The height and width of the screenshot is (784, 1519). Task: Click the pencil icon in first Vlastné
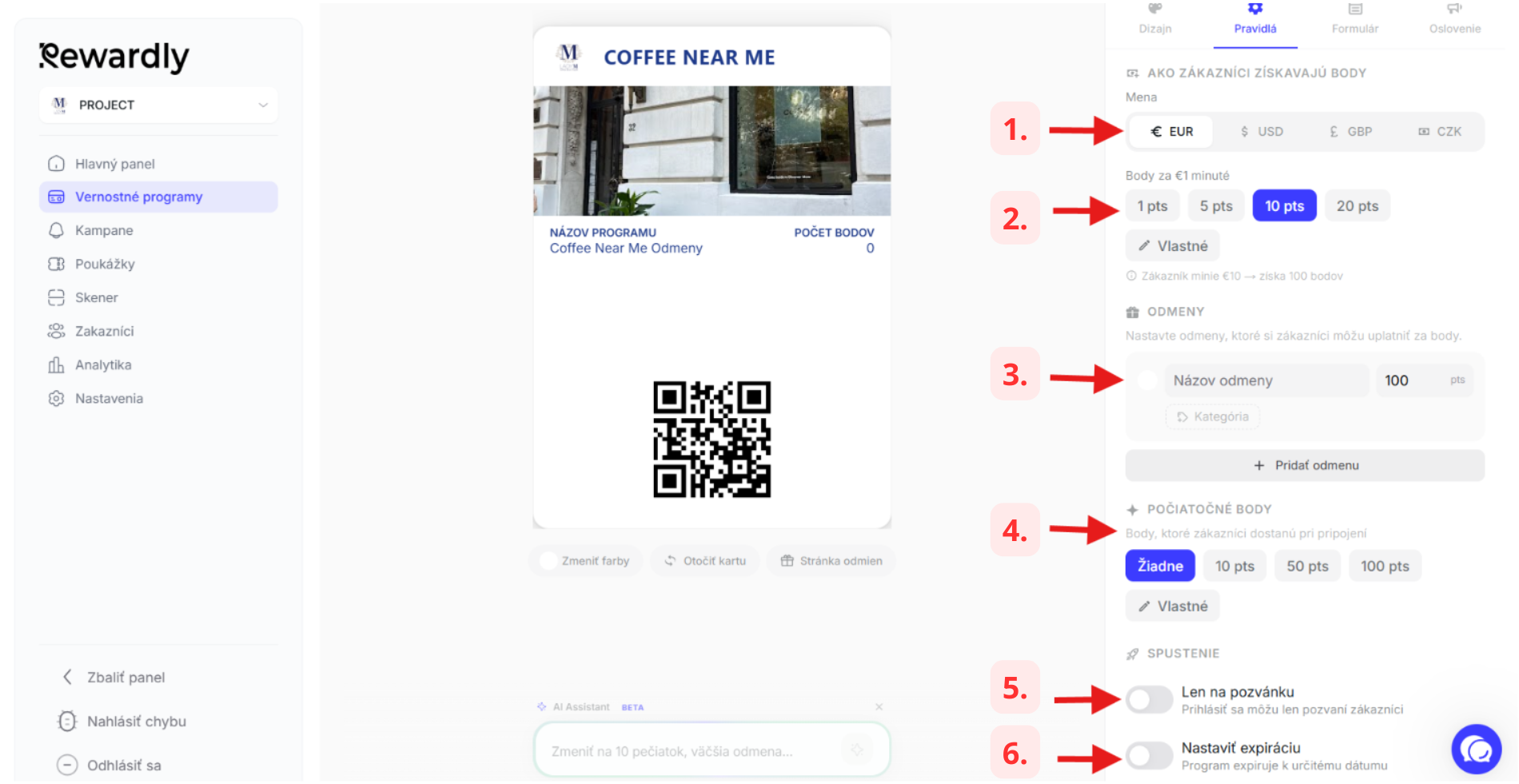(x=1145, y=246)
